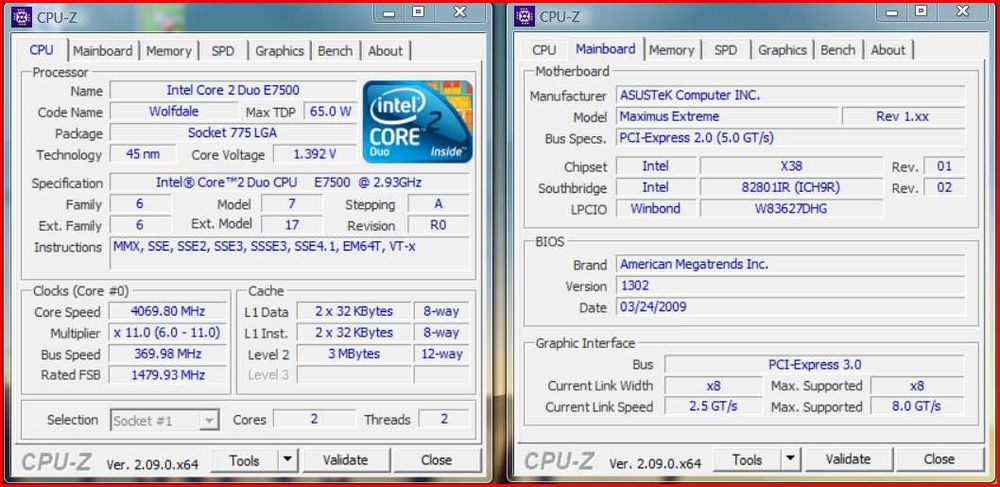Click Validate button in right window
The height and width of the screenshot is (487, 1000).
[848, 459]
